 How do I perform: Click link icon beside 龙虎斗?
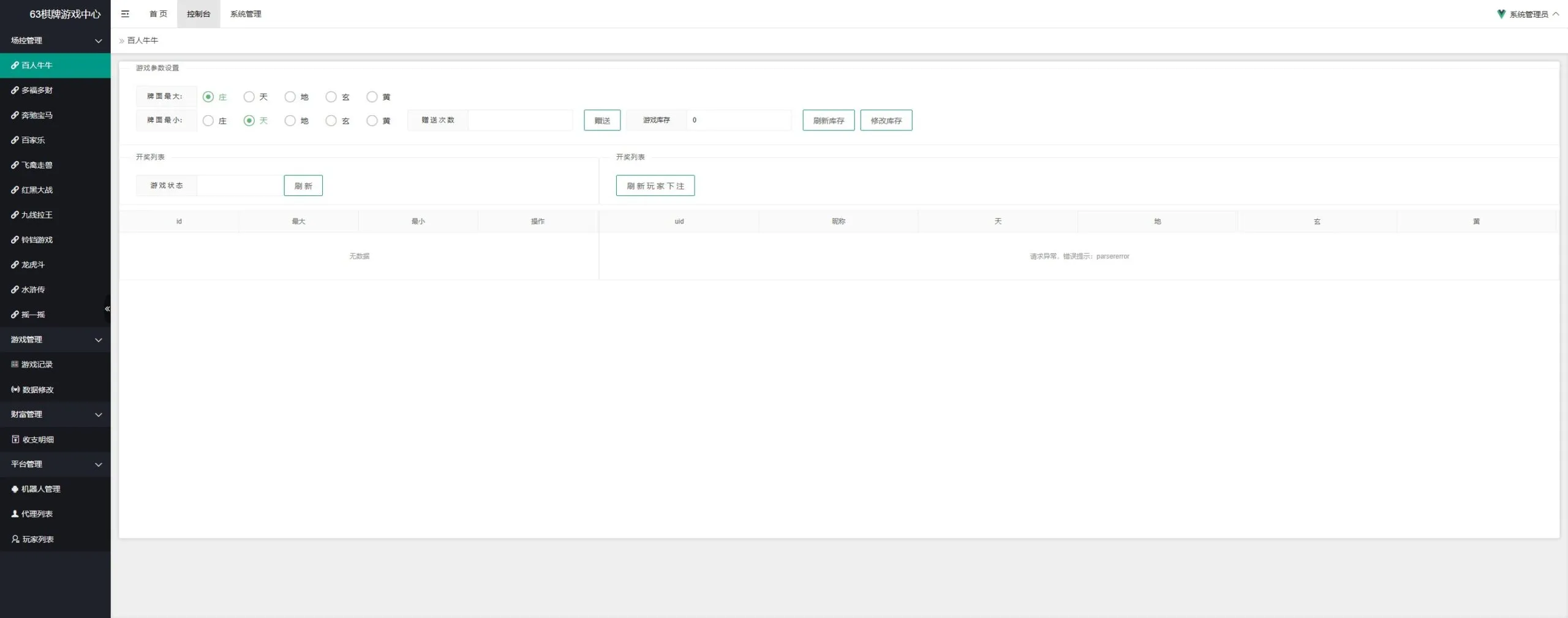pyautogui.click(x=15, y=265)
